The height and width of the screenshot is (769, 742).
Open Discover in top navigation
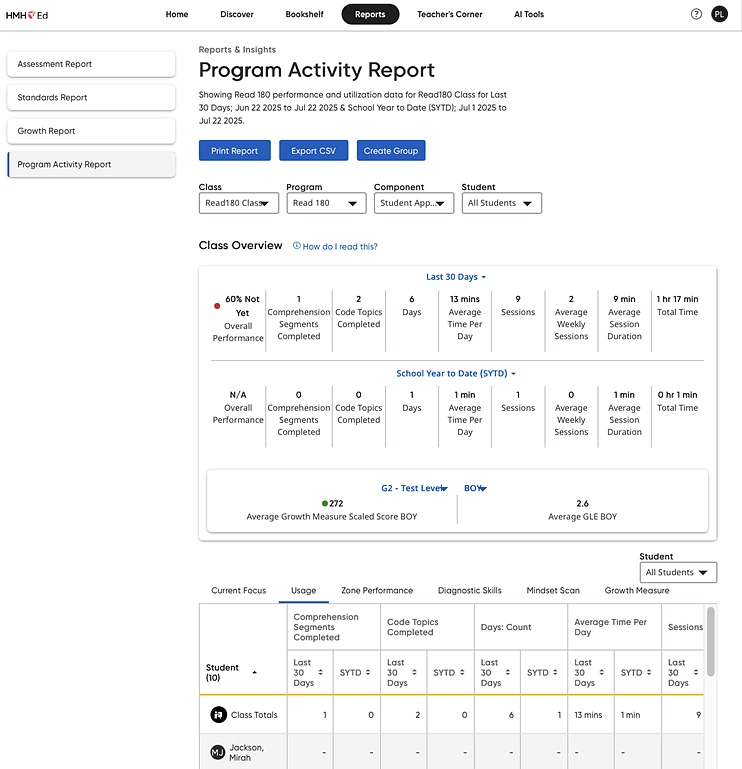point(237,14)
